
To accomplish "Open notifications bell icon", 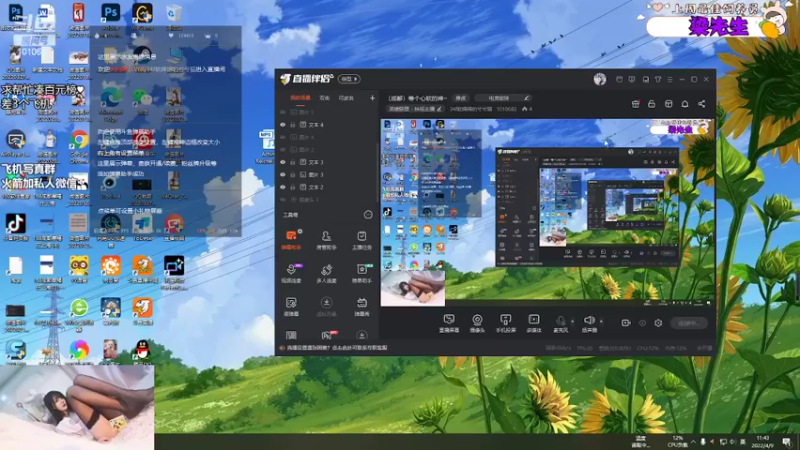I will (x=685, y=104).
